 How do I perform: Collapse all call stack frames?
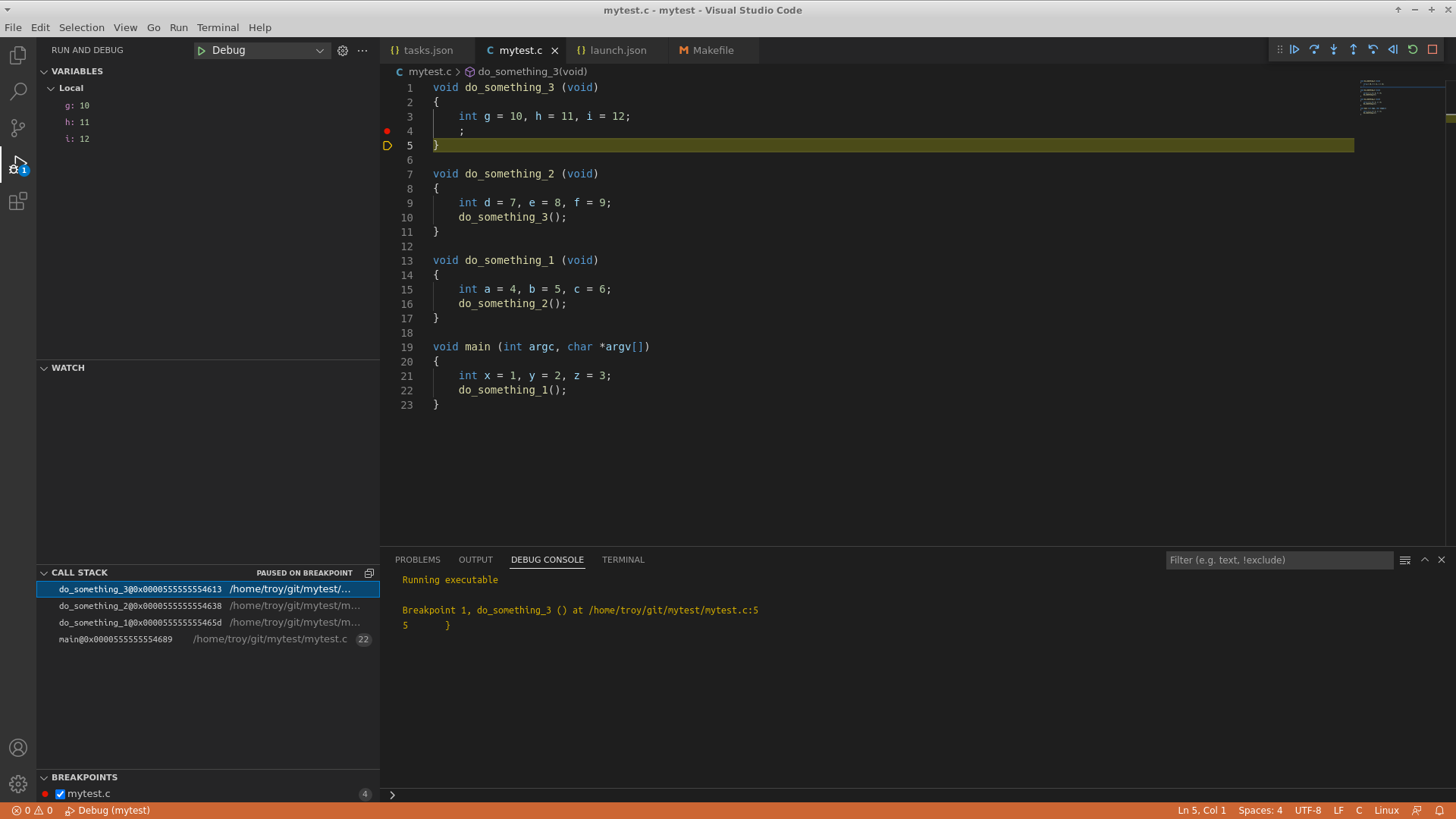click(369, 573)
